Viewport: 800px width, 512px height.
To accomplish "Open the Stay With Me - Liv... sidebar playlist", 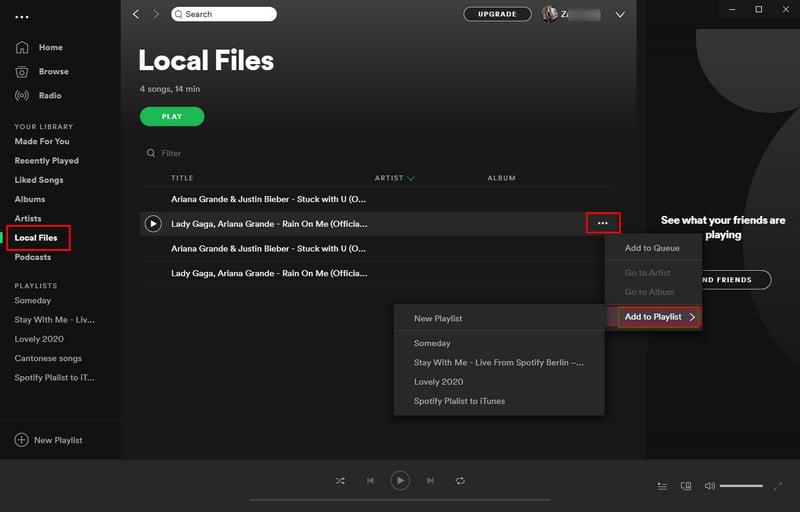I will (55, 320).
